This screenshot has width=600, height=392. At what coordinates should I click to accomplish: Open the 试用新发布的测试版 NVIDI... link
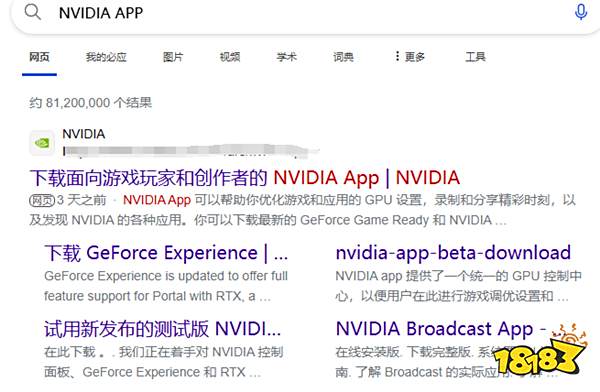[x=163, y=329]
